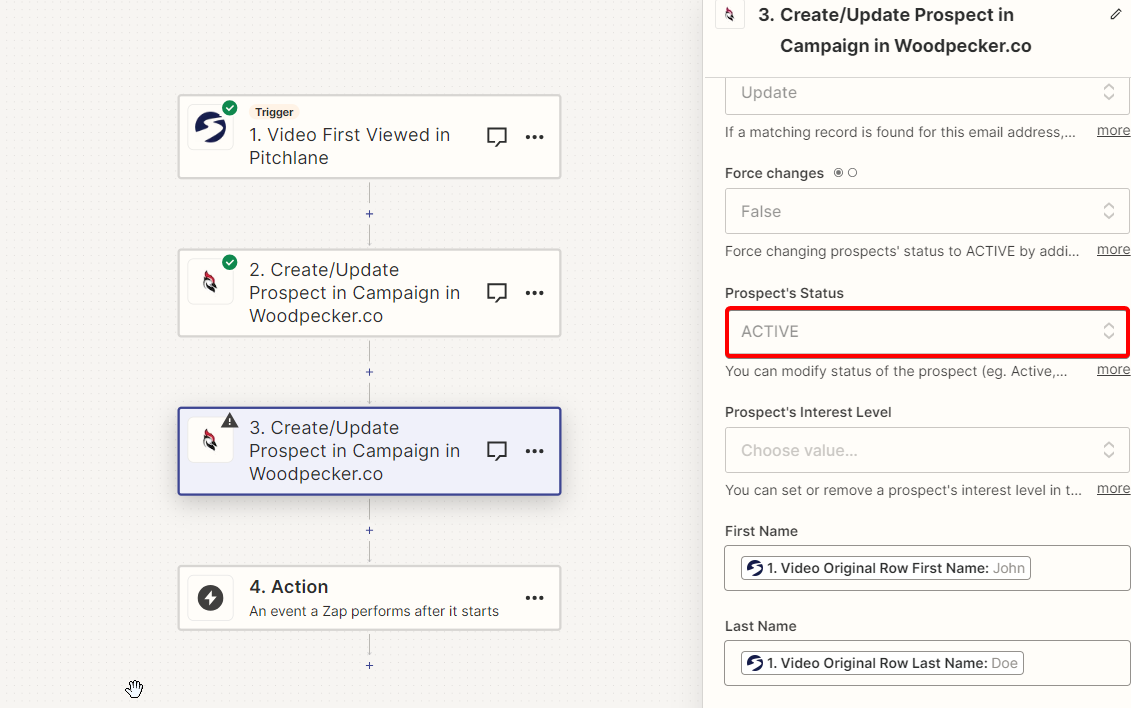Viewport: 1131px width, 708px height.
Task: Add step between steps 2 and 3
Action: [x=369, y=372]
